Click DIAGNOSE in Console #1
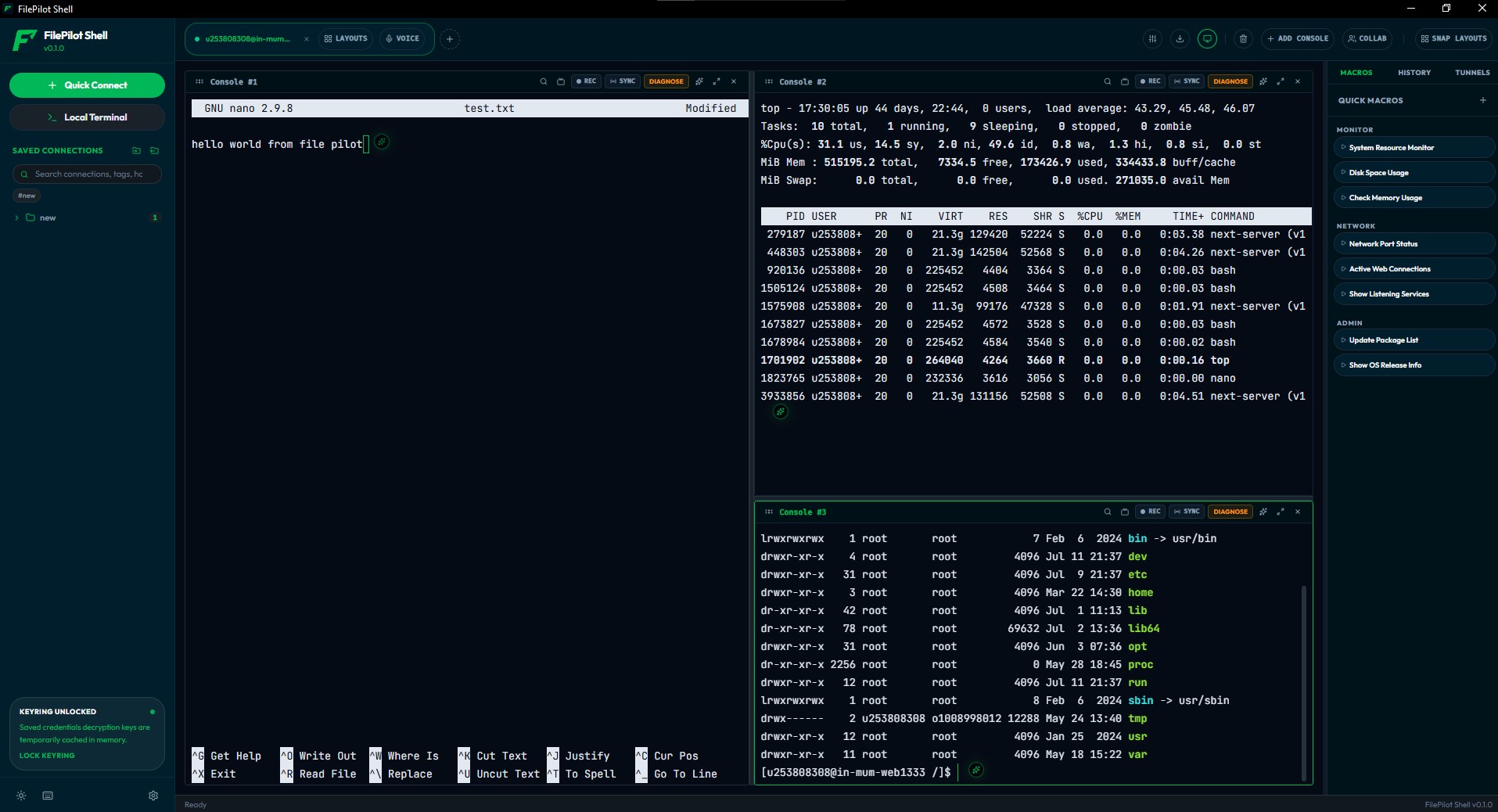This screenshot has width=1498, height=812. (x=666, y=81)
